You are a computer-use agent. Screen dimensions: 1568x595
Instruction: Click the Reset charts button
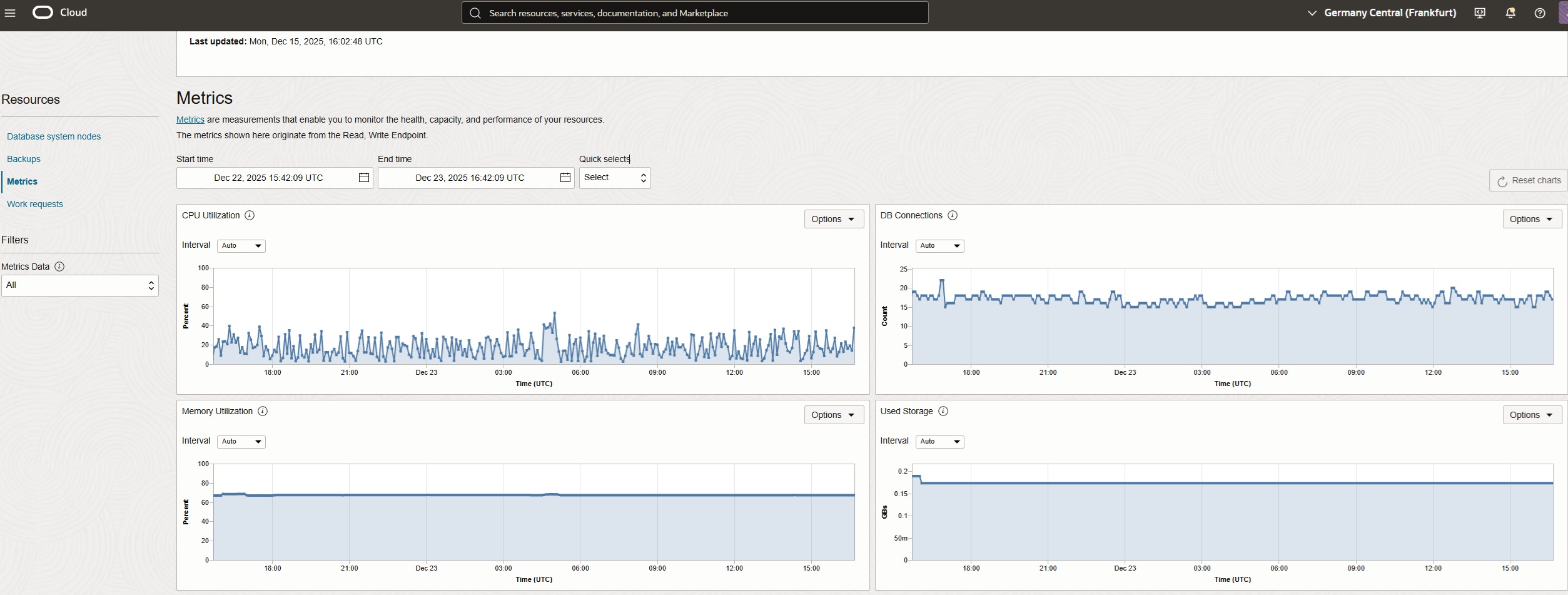(1528, 181)
